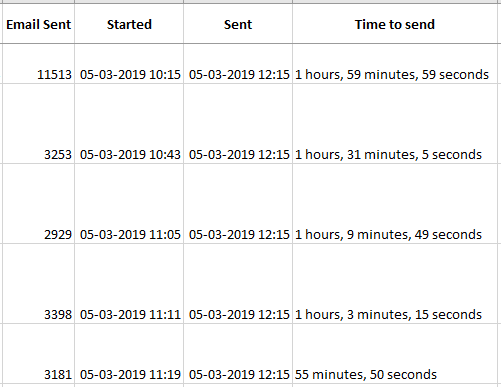Click the cell containing 11513
501x387 pixels.
(x=37, y=63)
